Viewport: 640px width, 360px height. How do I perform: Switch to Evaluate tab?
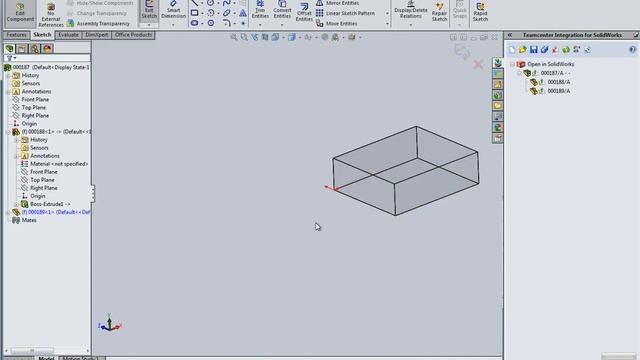pos(68,35)
